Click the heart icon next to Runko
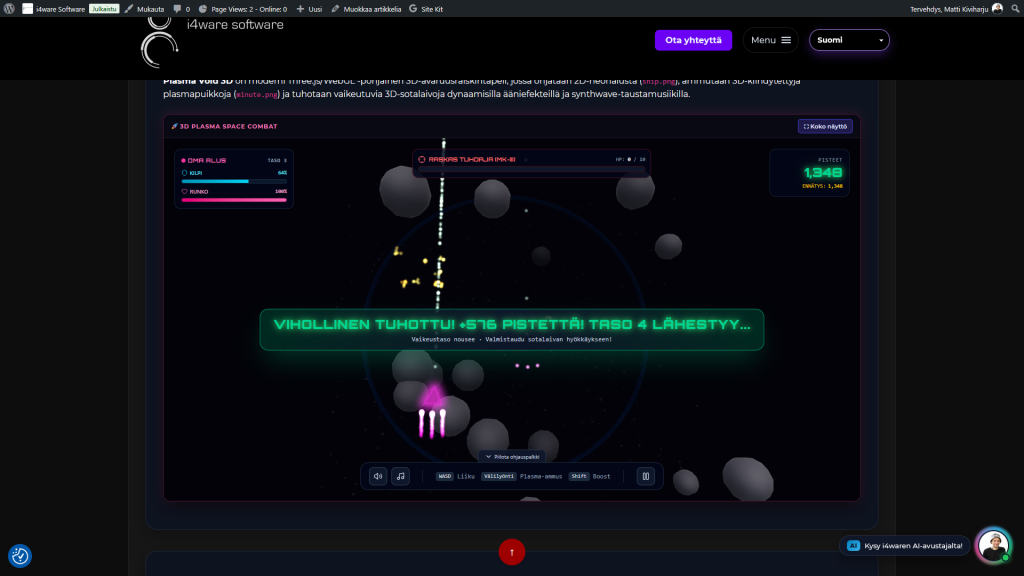This screenshot has height=576, width=1024. coord(184,191)
